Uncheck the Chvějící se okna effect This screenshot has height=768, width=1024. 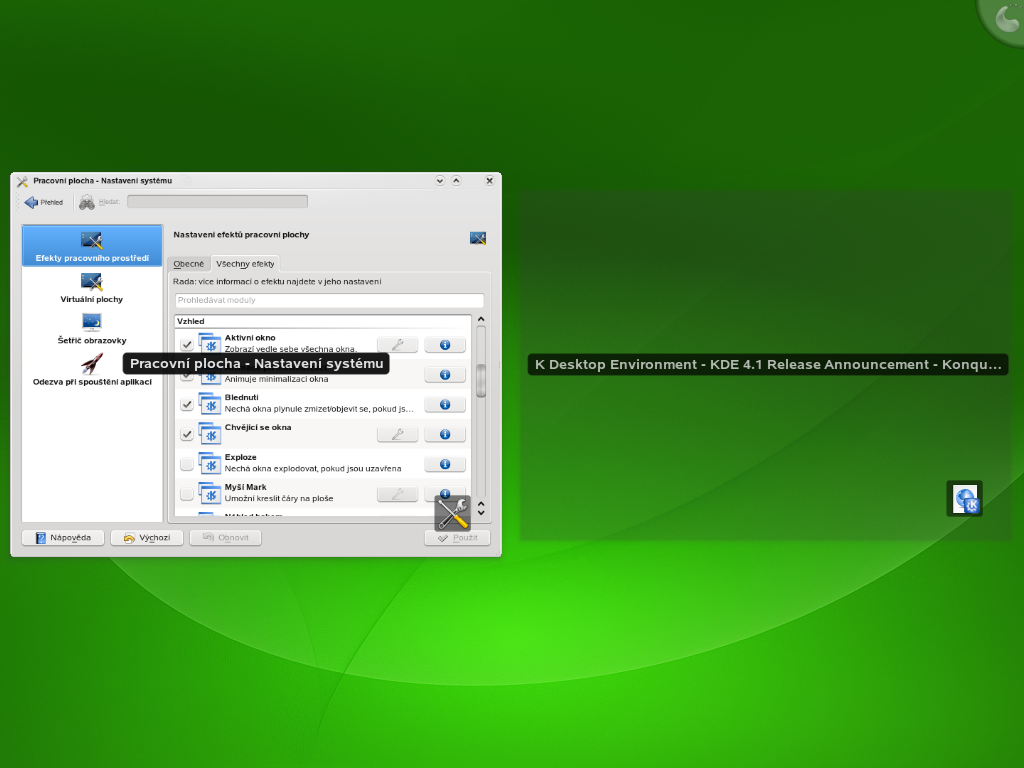pos(187,434)
